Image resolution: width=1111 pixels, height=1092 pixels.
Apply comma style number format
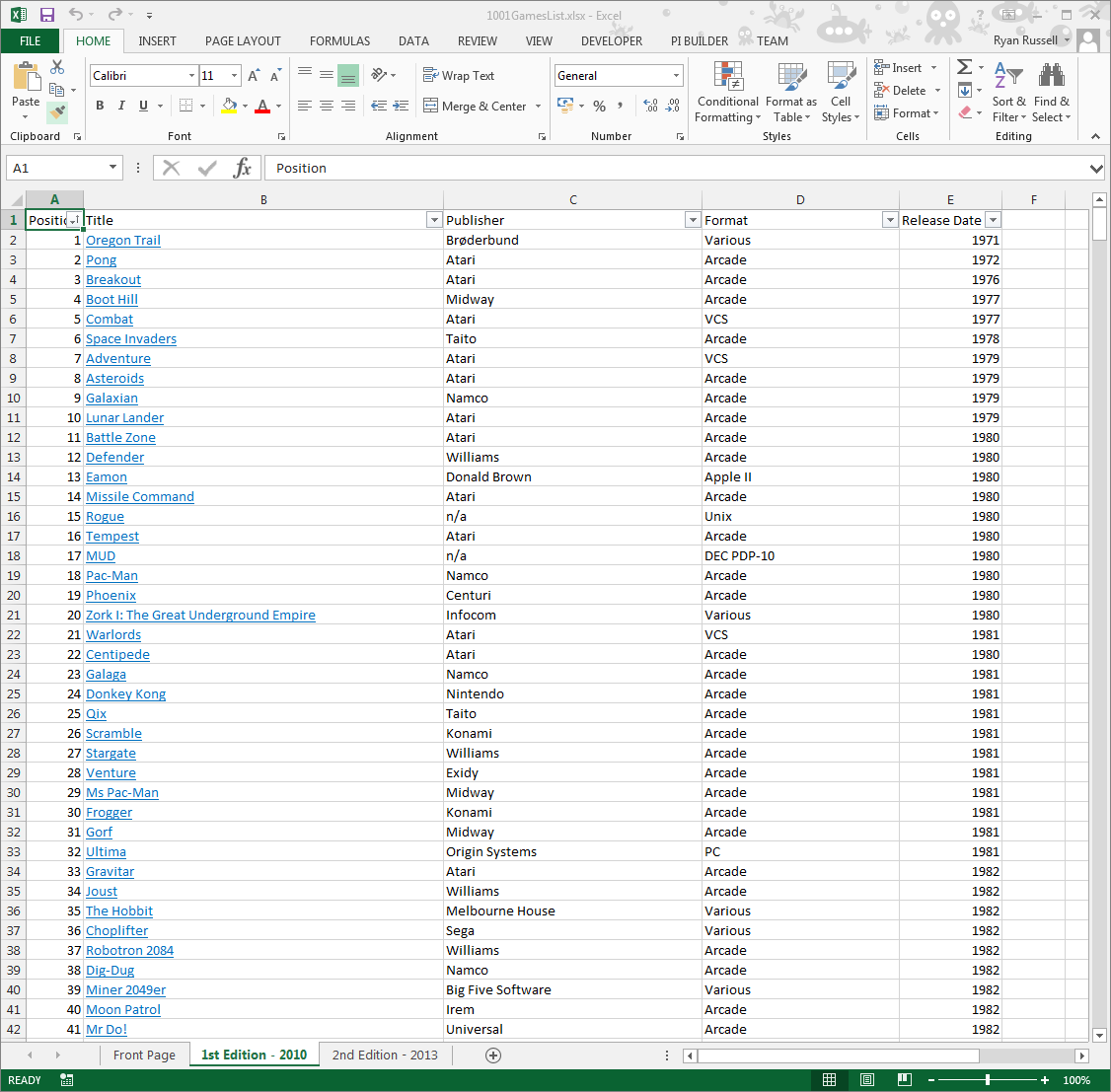point(621,106)
